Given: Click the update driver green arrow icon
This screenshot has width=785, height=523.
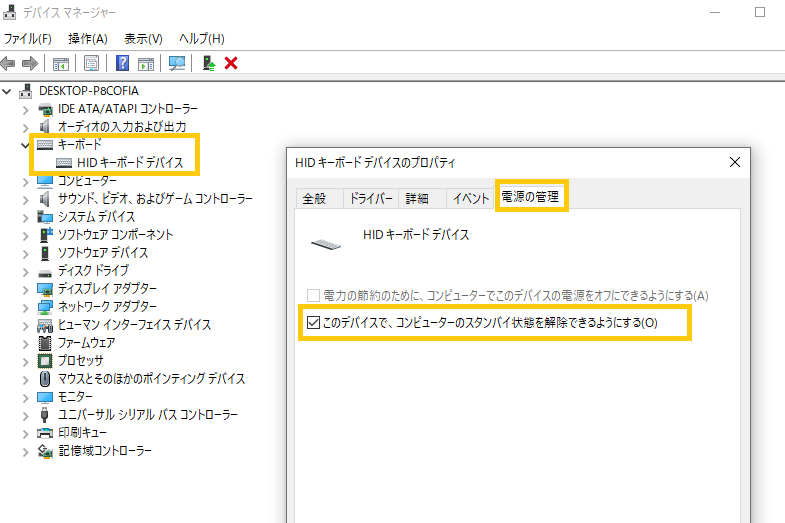Looking at the screenshot, I should (x=209, y=63).
